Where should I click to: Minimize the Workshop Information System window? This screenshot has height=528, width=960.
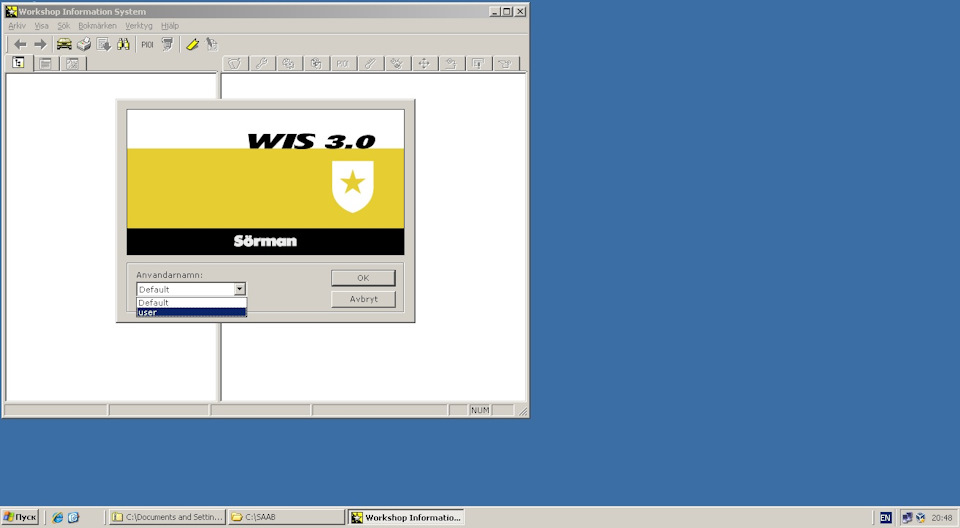(x=495, y=11)
